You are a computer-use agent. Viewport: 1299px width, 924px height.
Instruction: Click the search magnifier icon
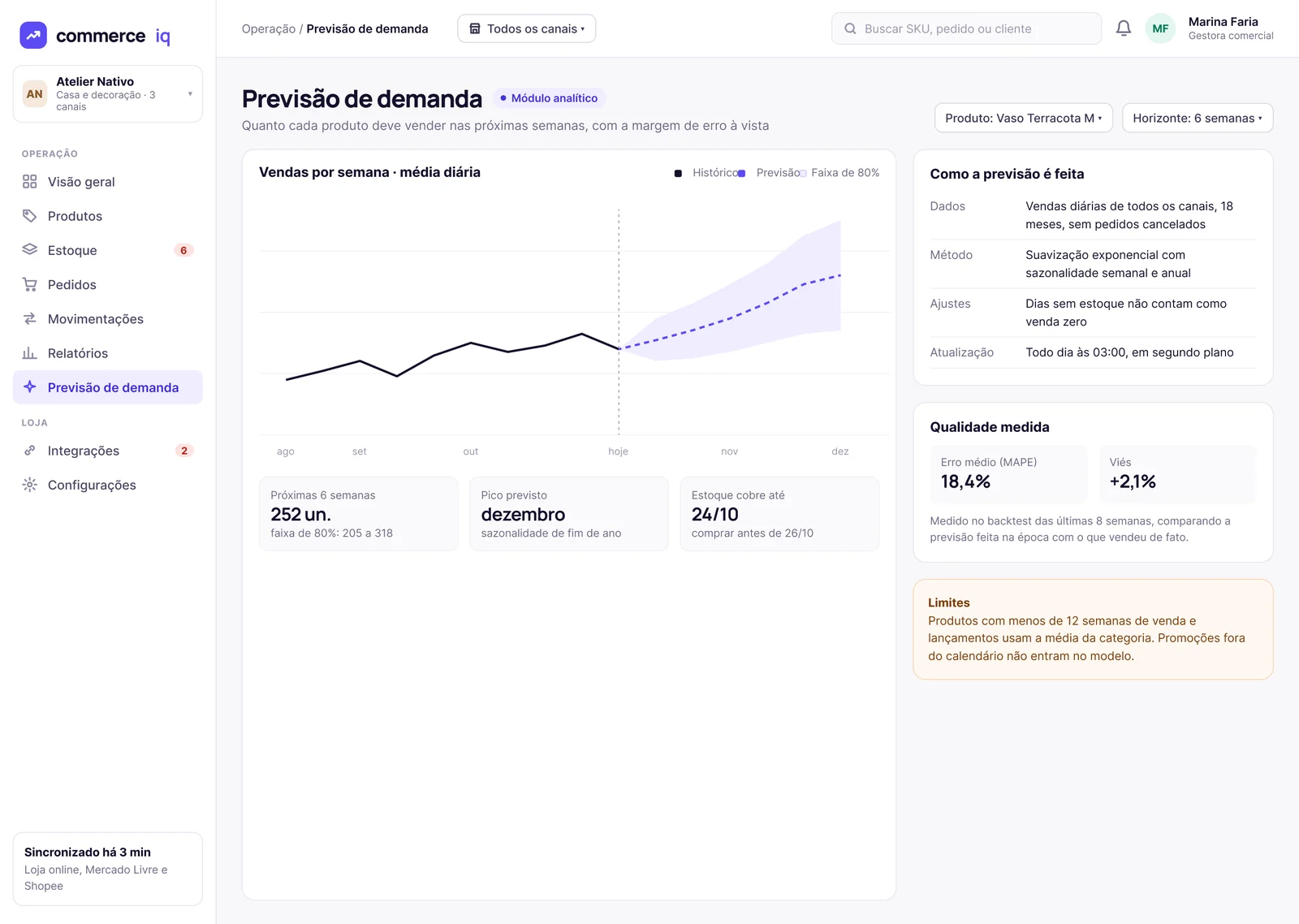tap(850, 28)
